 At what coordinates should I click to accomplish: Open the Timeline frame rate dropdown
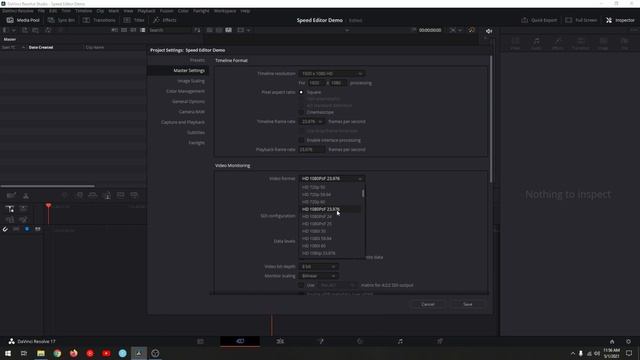312,122
